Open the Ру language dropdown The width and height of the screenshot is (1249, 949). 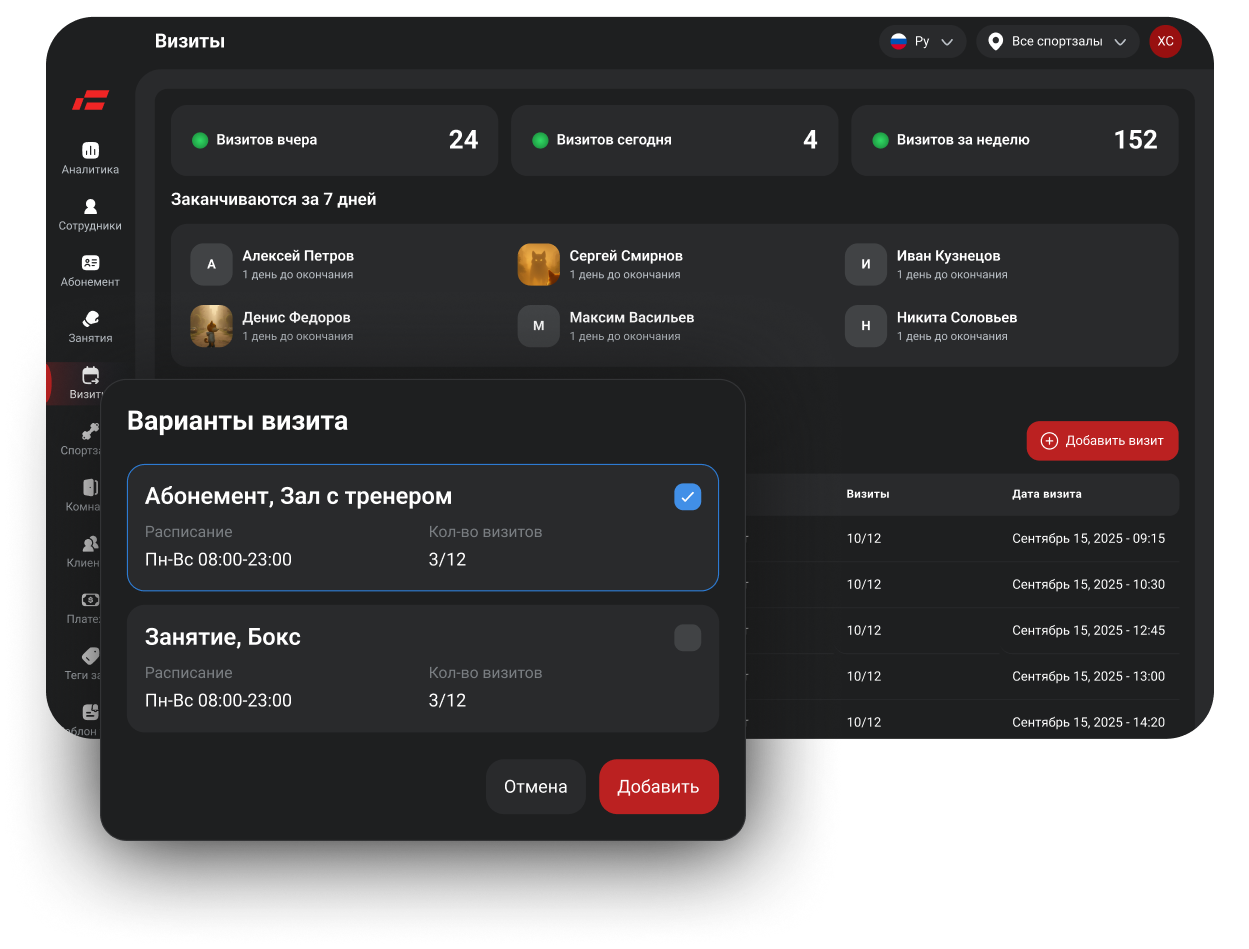tap(922, 41)
